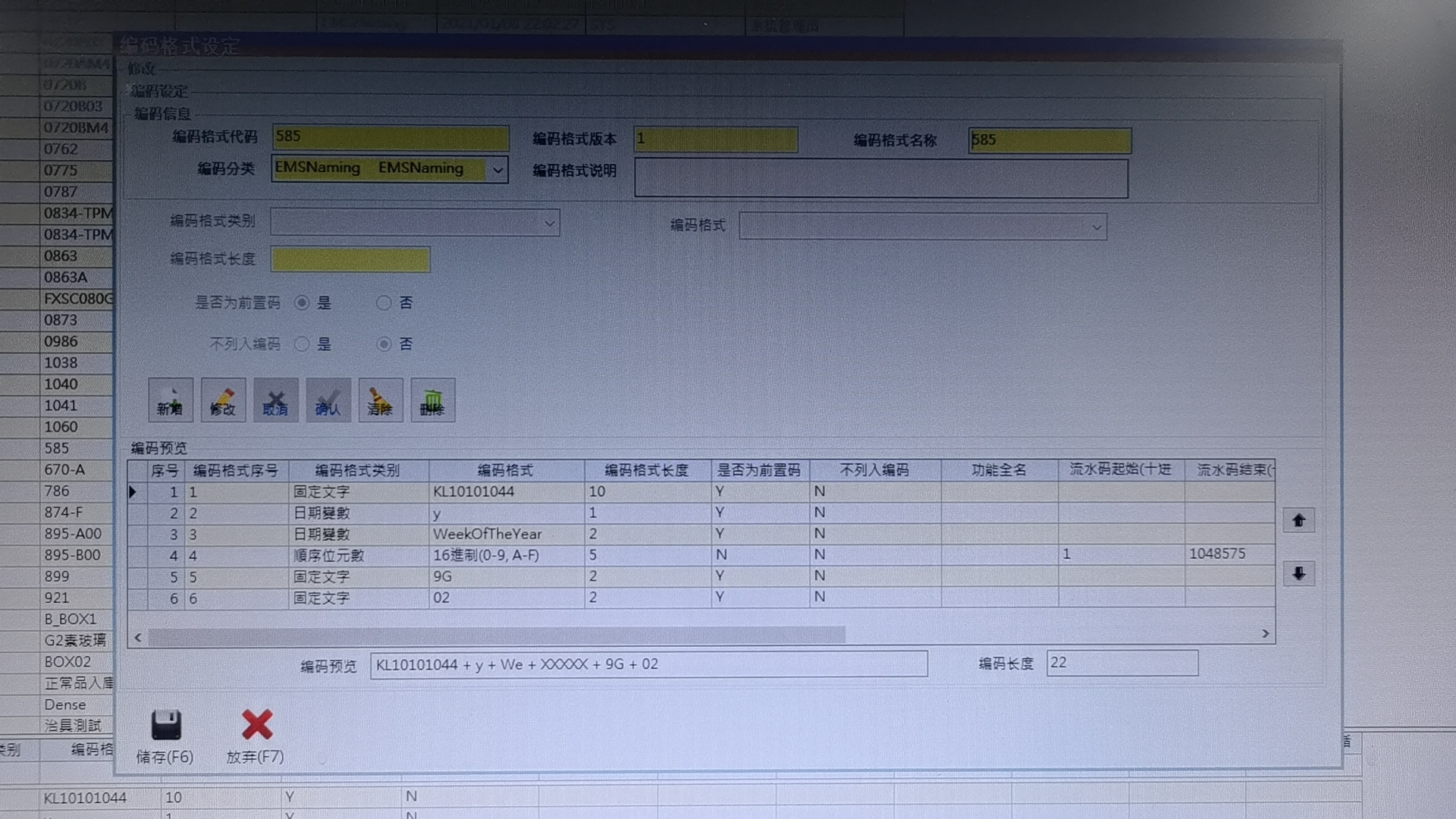Click the 编码格式版本 field
1456x819 pixels.
tap(715, 139)
